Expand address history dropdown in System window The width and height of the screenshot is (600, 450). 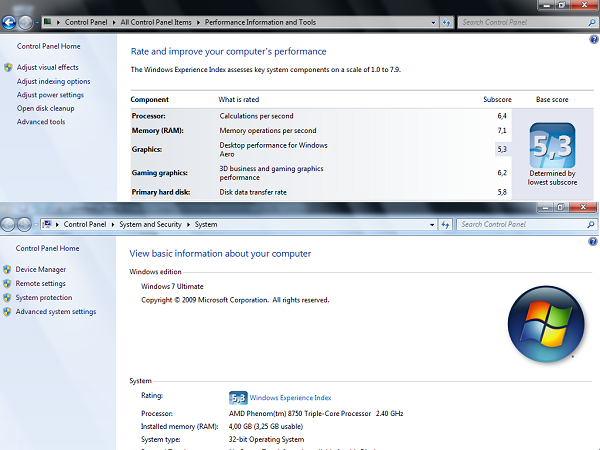(x=432, y=225)
